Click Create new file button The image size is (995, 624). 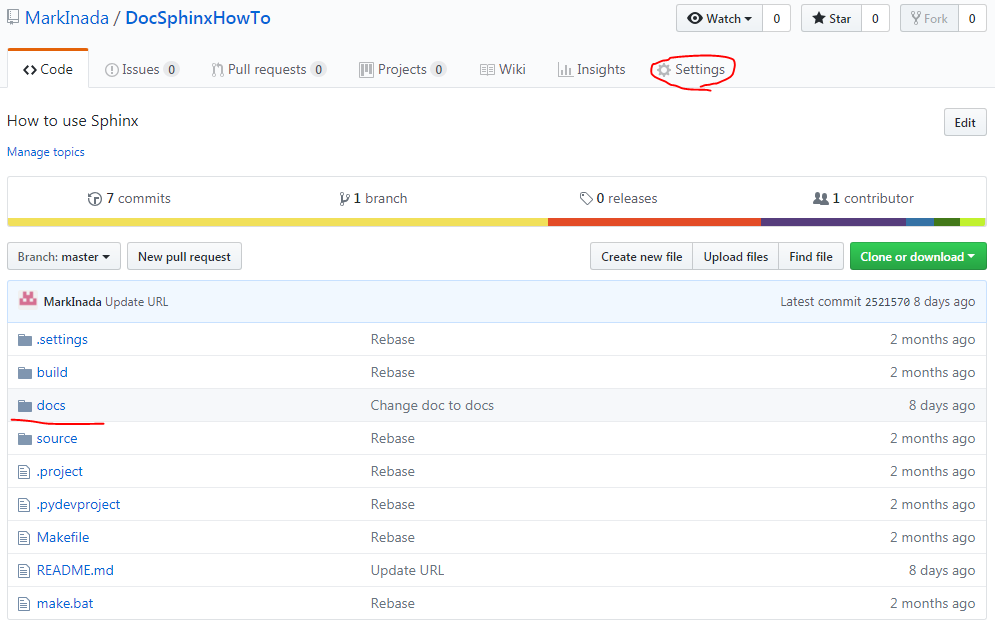coord(642,256)
